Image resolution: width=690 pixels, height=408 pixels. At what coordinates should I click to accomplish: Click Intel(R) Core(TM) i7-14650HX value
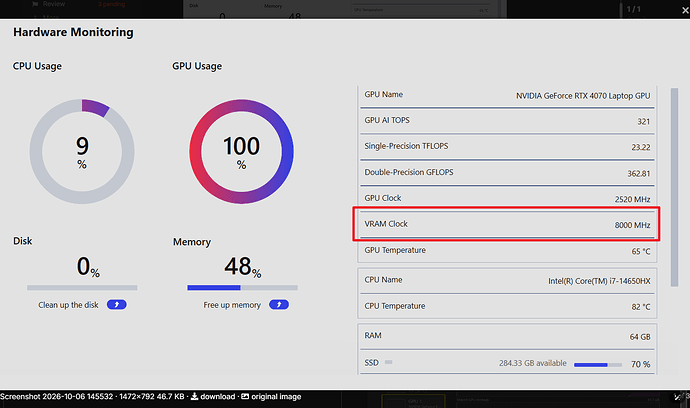point(599,281)
